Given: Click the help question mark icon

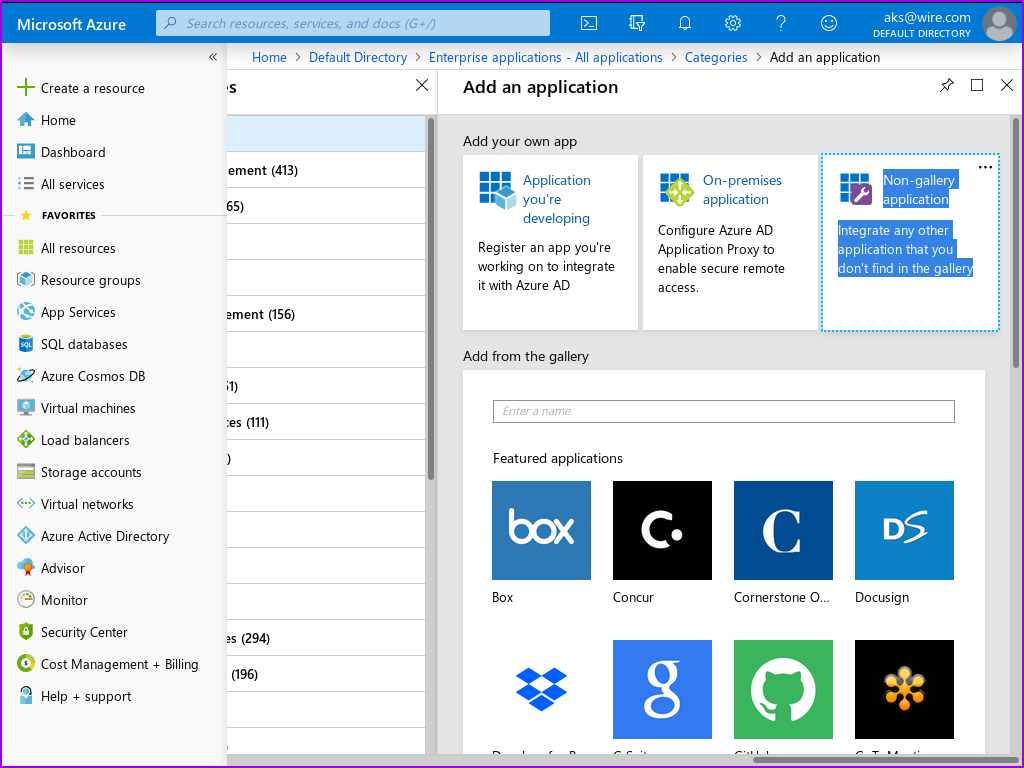Looking at the screenshot, I should [x=781, y=22].
